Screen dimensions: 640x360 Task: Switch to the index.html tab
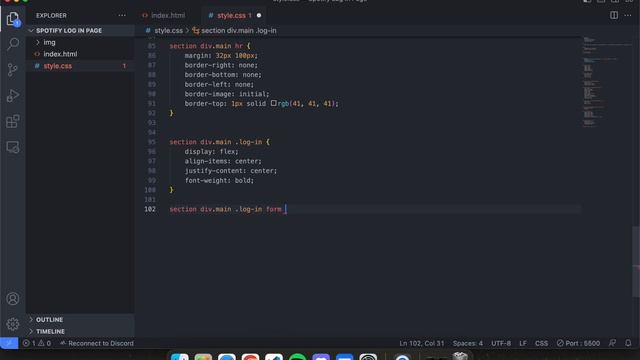[x=168, y=16]
